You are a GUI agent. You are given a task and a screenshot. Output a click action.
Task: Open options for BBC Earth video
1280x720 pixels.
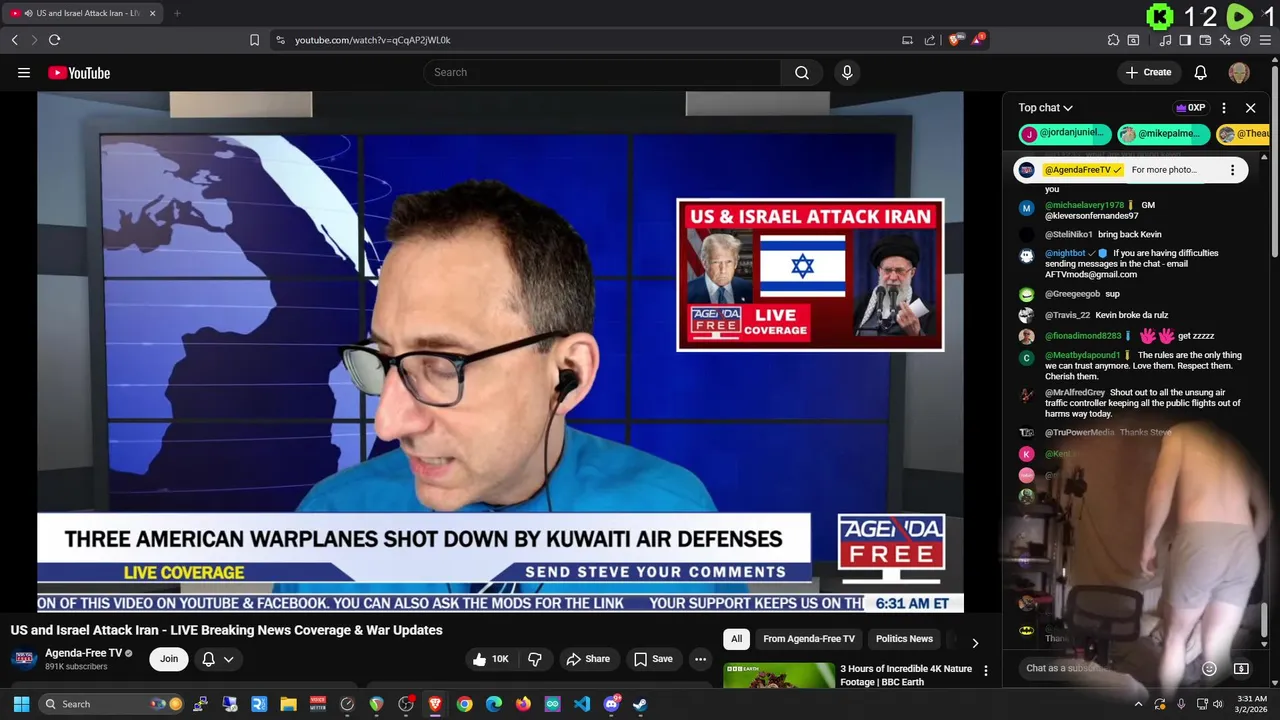tap(985, 671)
